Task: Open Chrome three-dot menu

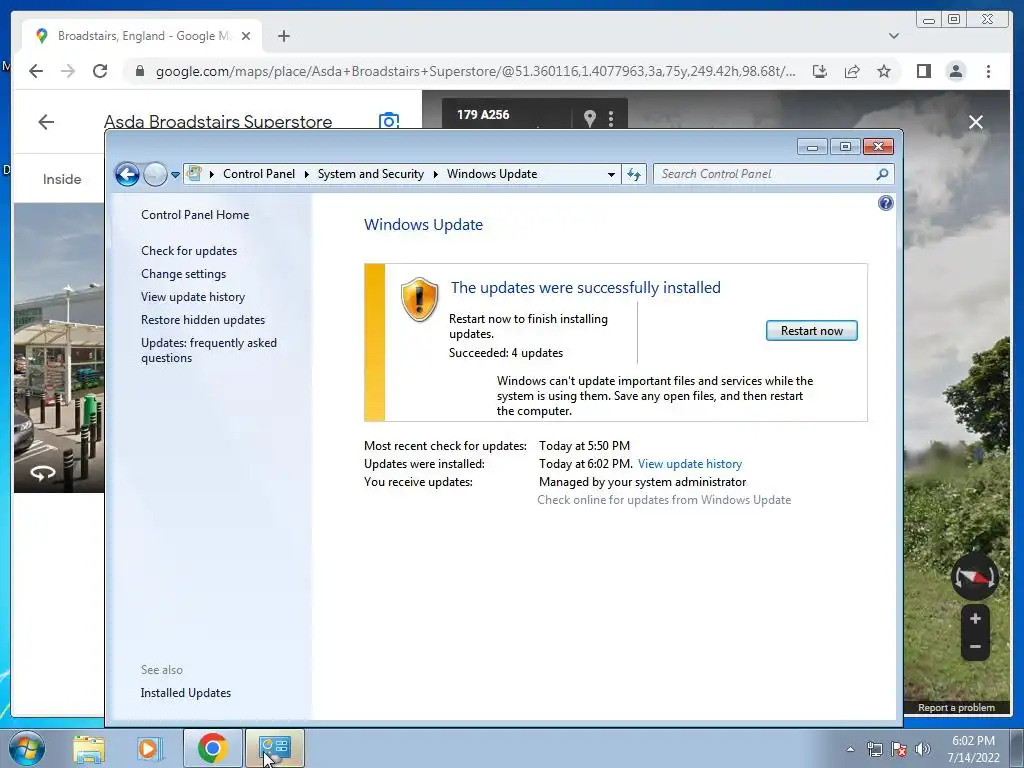Action: click(x=988, y=71)
